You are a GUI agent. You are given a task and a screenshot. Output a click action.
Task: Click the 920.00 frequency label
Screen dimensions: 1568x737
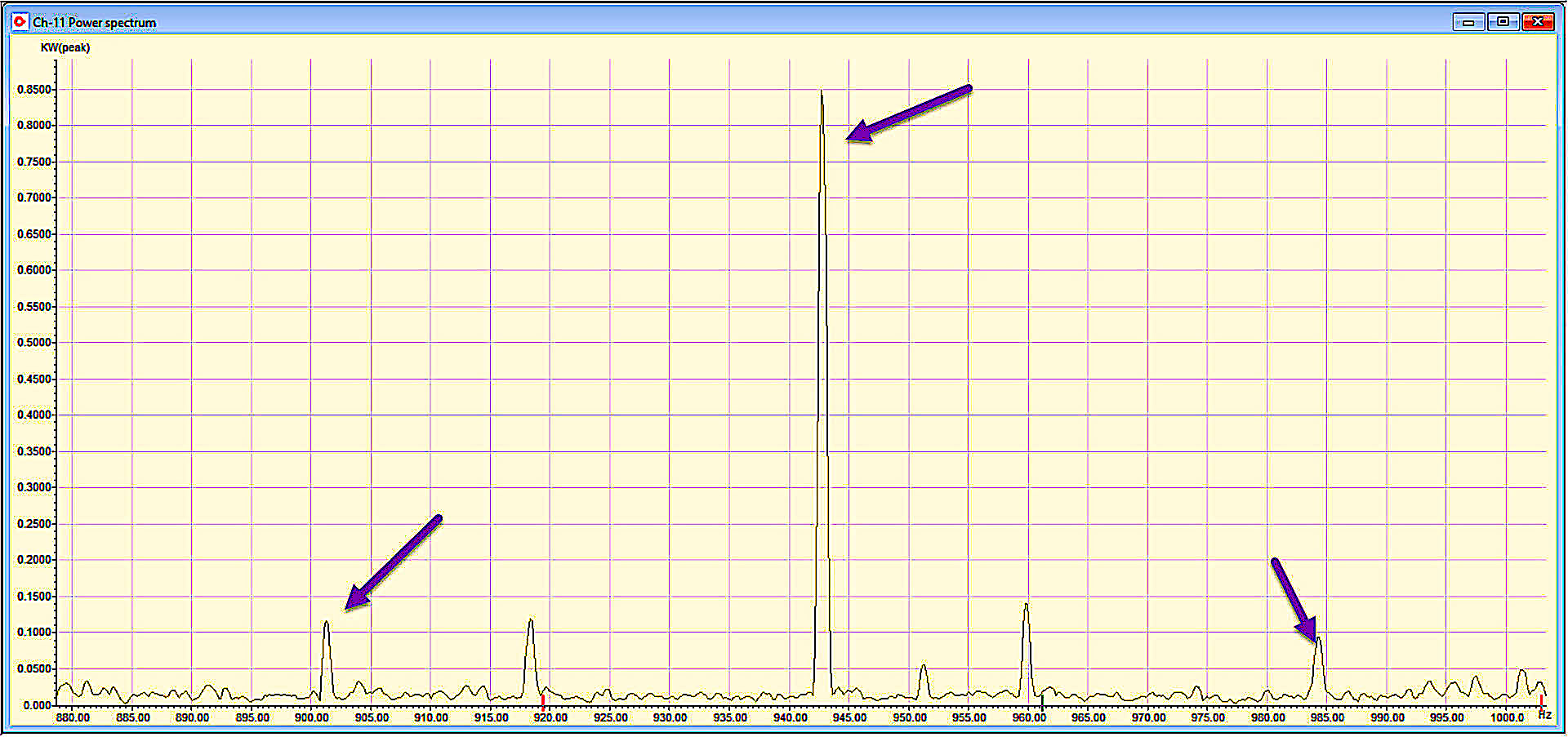[551, 718]
